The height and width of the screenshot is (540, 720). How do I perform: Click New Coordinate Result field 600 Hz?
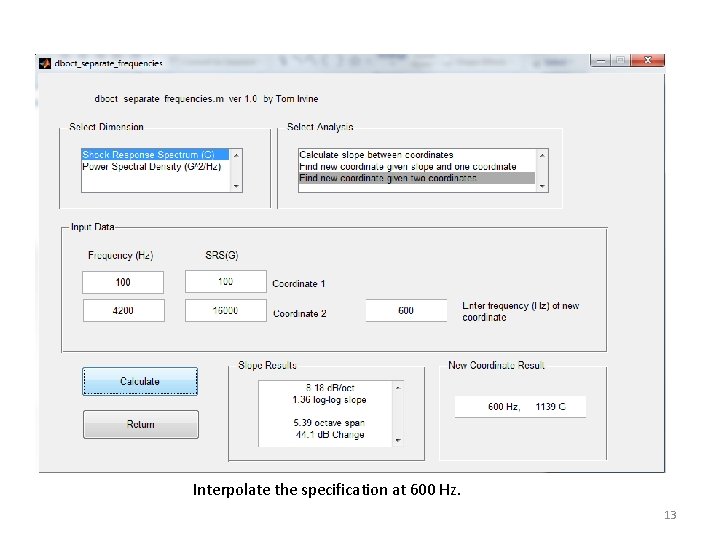point(520,406)
